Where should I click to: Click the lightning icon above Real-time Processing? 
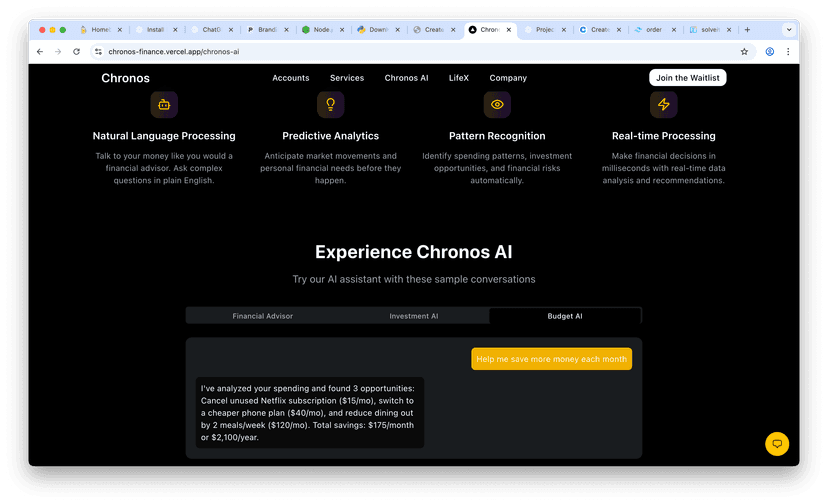coord(664,105)
